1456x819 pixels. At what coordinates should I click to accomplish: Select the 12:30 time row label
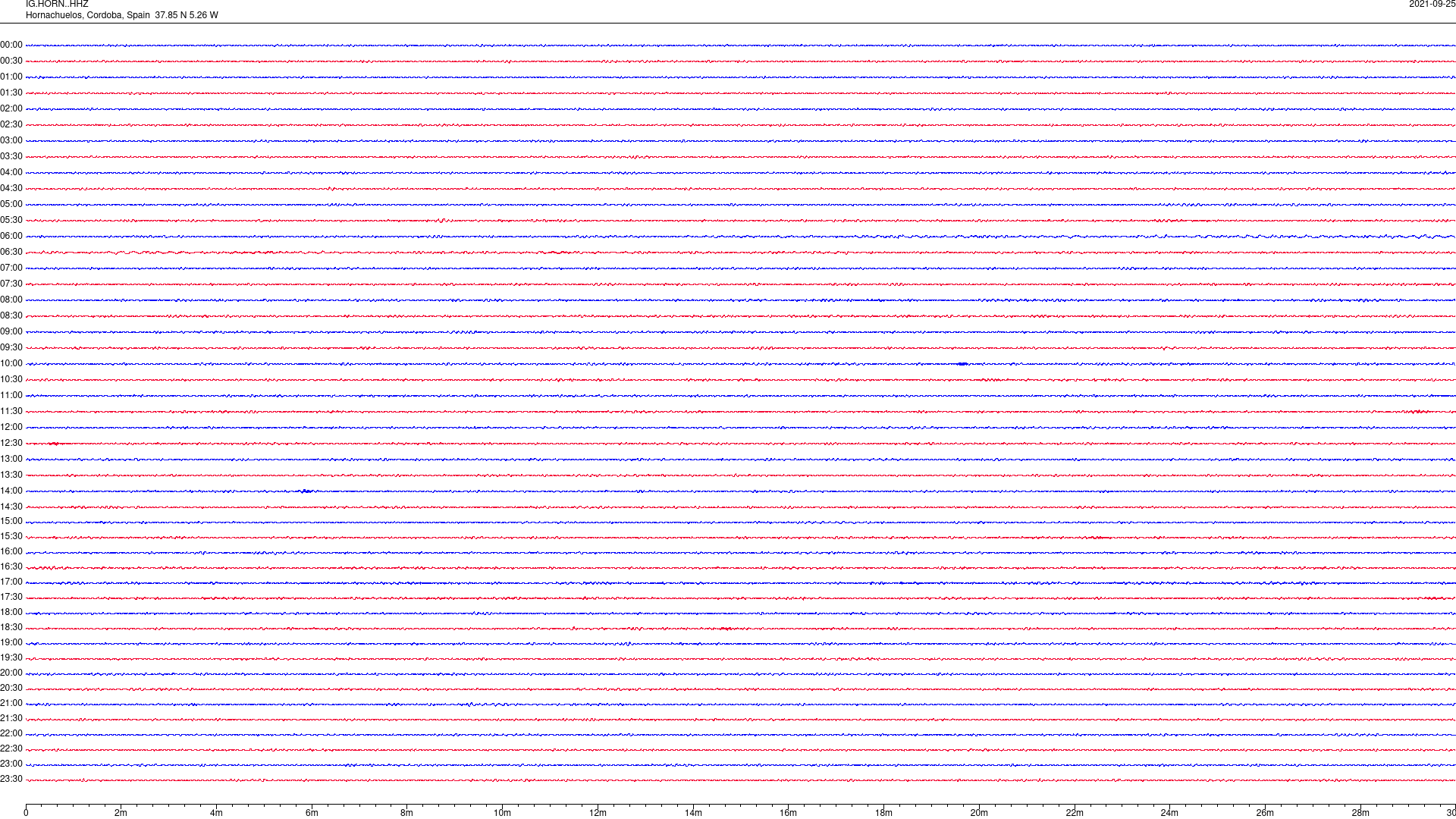pyautogui.click(x=11, y=443)
